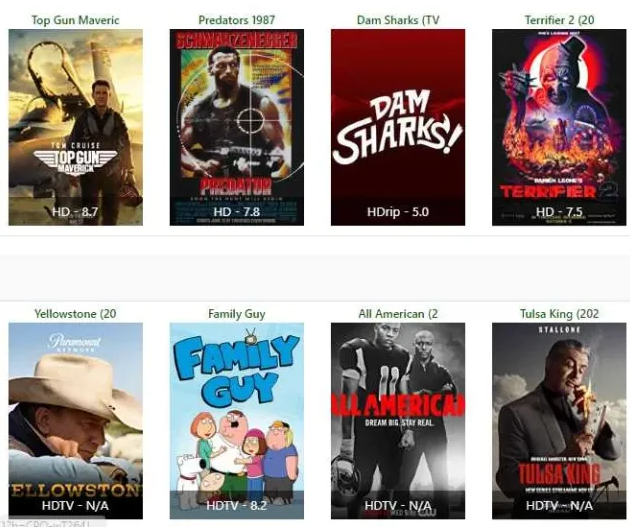The width and height of the screenshot is (630, 527).
Task: Click the 'All American (2' title link
Action: (398, 314)
